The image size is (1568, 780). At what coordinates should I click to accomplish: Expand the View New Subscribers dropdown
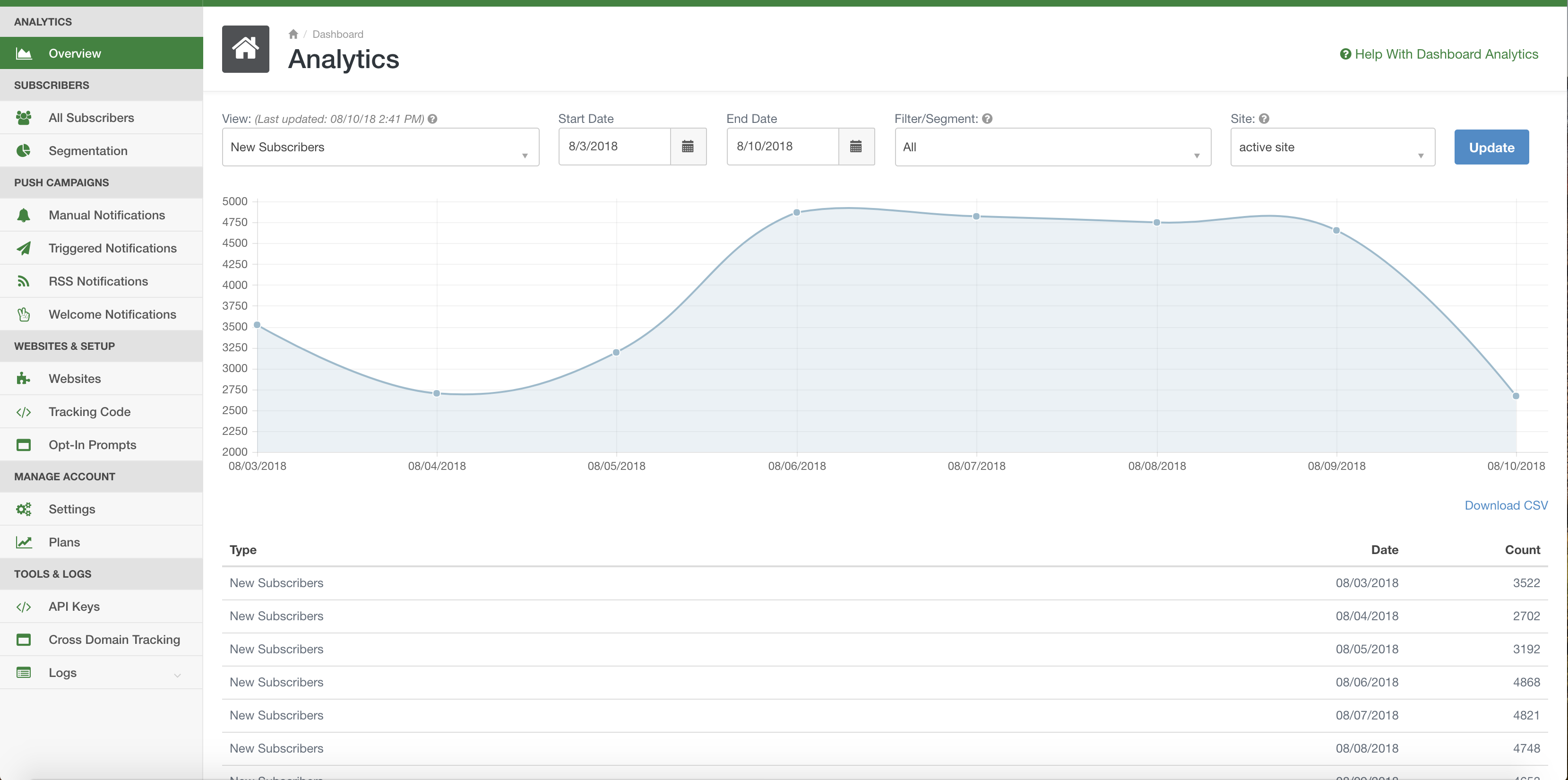(380, 147)
